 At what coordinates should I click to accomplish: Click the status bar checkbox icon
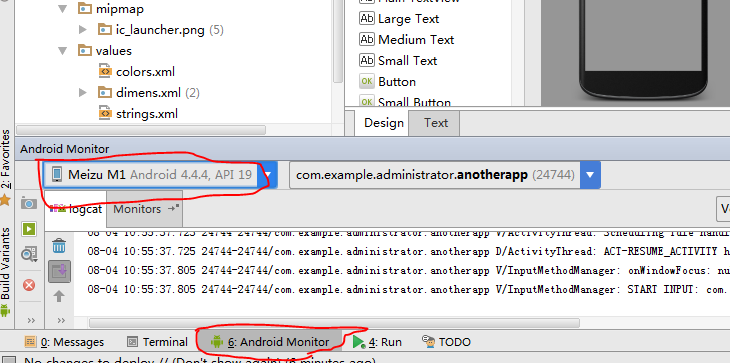[x=10, y=360]
